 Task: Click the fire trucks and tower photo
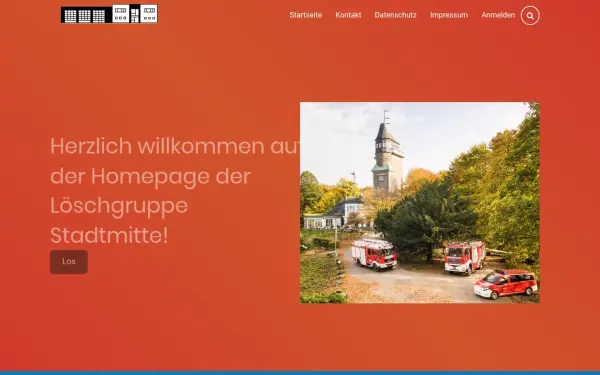(x=420, y=202)
